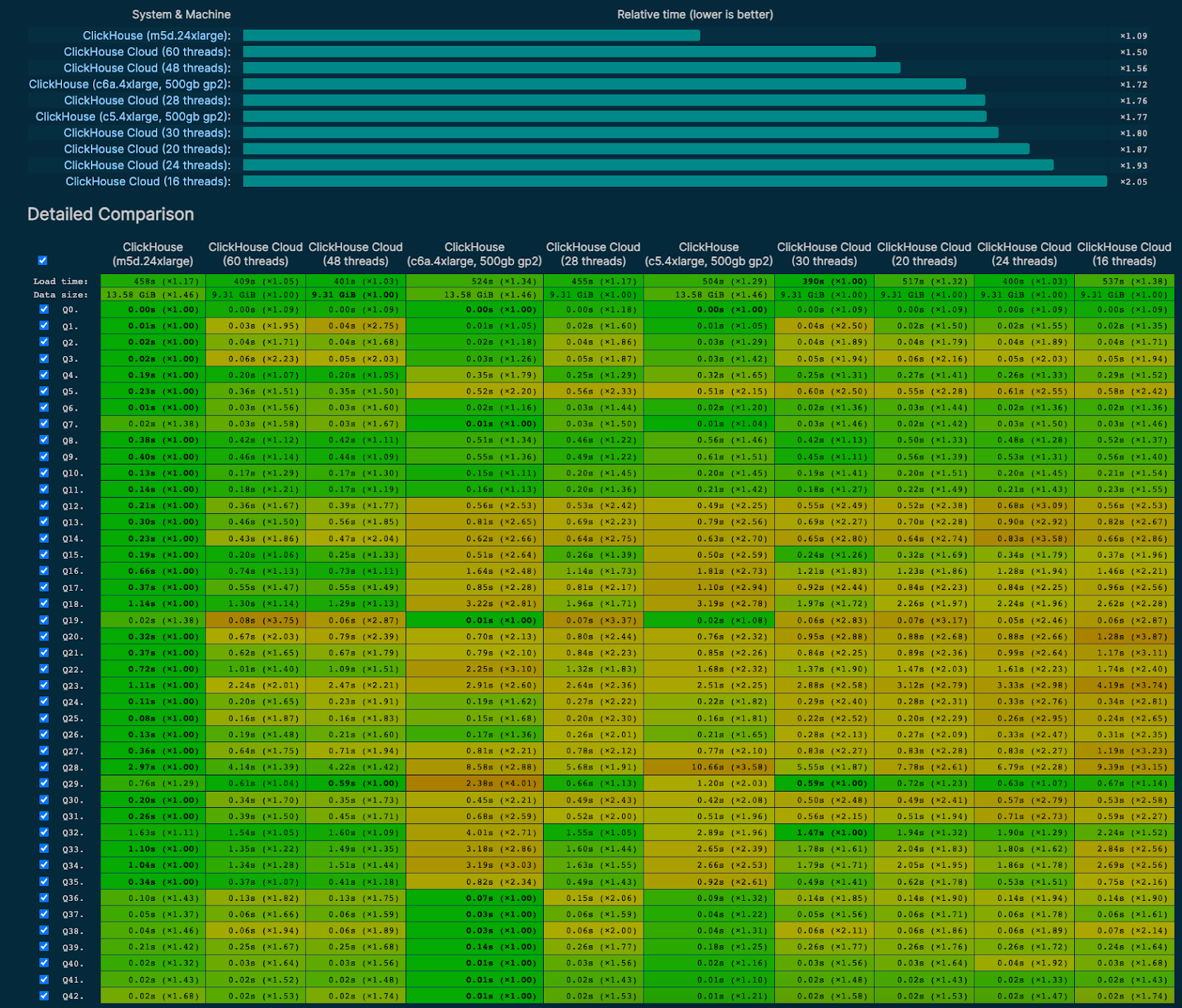Click ClickHouse Cloud (48 threads) column header

point(355,254)
